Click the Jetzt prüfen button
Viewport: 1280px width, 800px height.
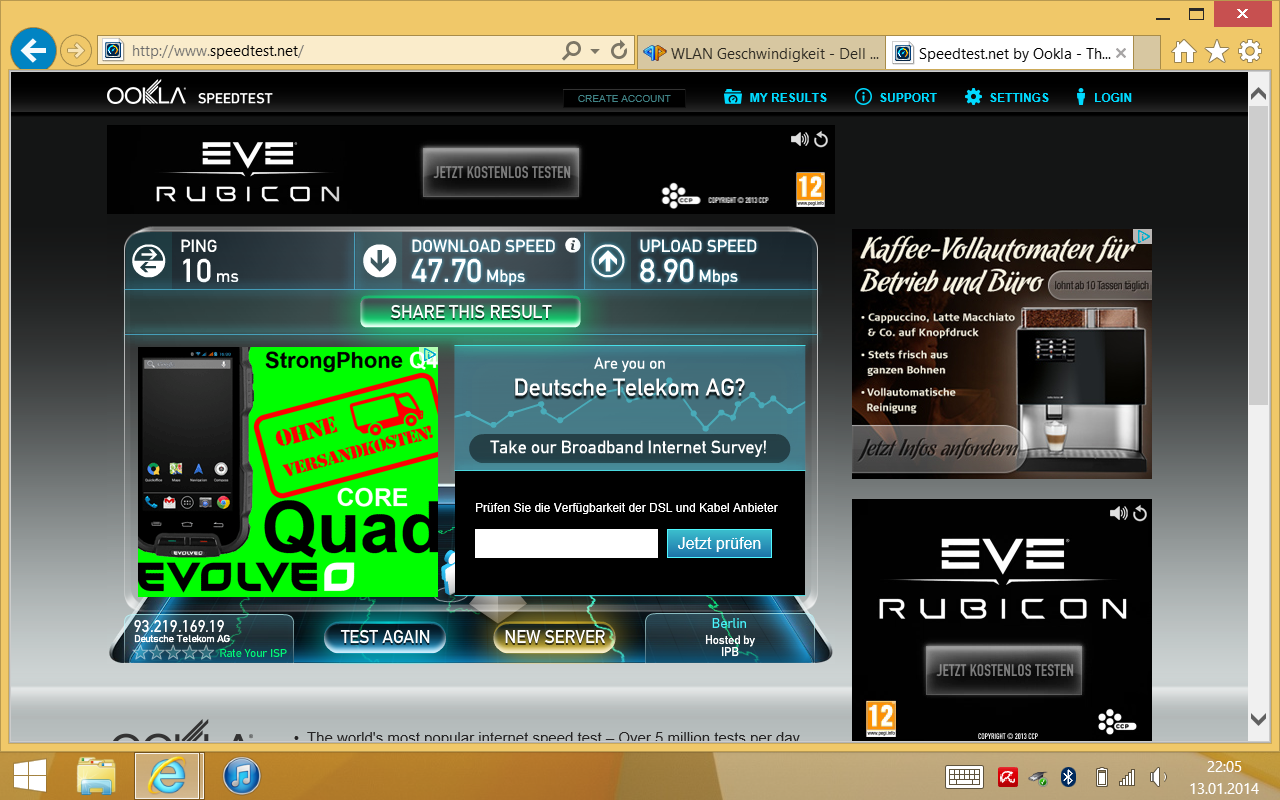coord(719,543)
